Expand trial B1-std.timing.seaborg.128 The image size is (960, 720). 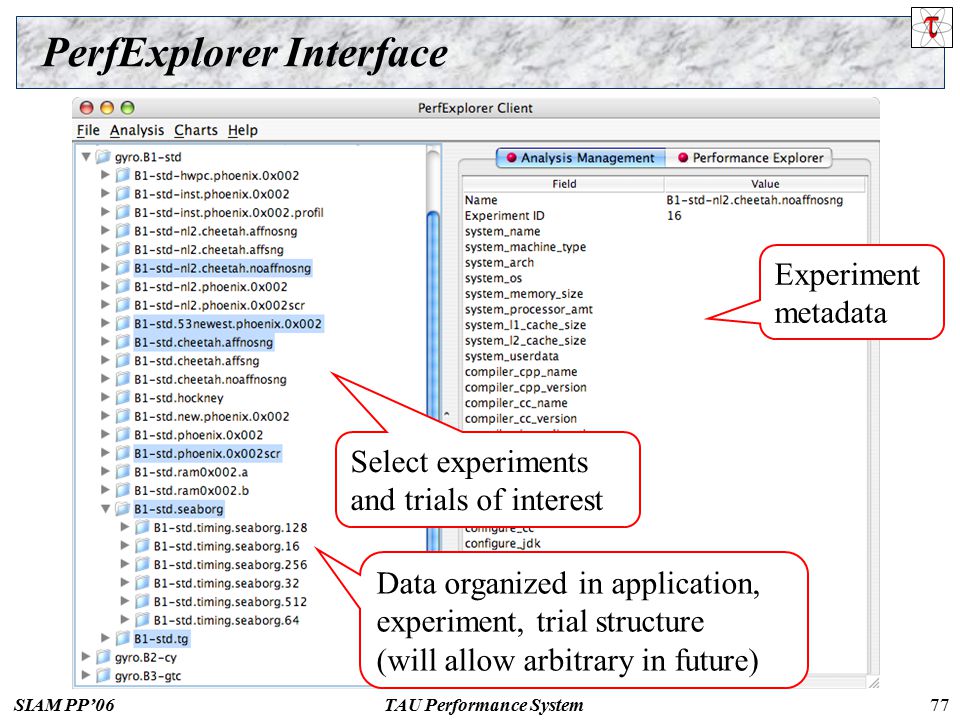point(125,527)
